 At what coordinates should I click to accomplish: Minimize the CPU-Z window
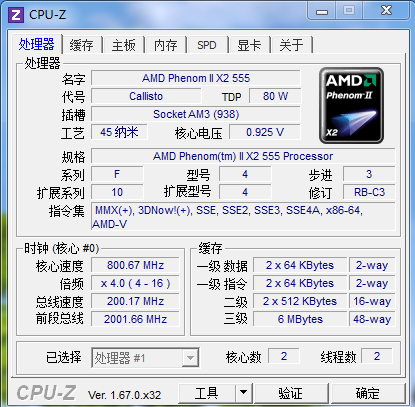[x=322, y=11]
